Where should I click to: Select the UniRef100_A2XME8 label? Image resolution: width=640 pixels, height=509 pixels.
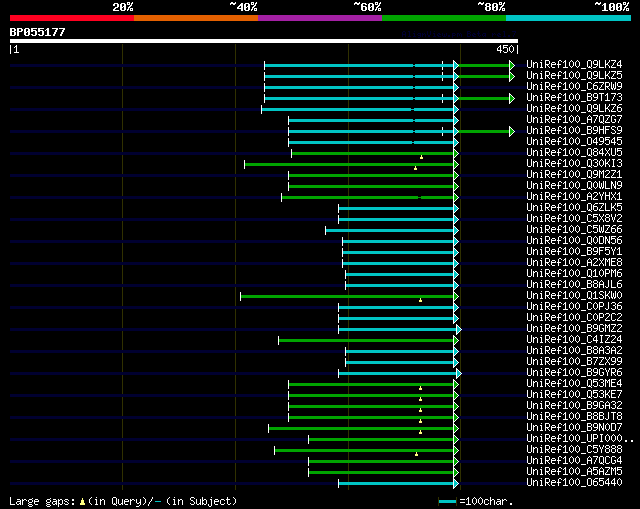coord(574,263)
